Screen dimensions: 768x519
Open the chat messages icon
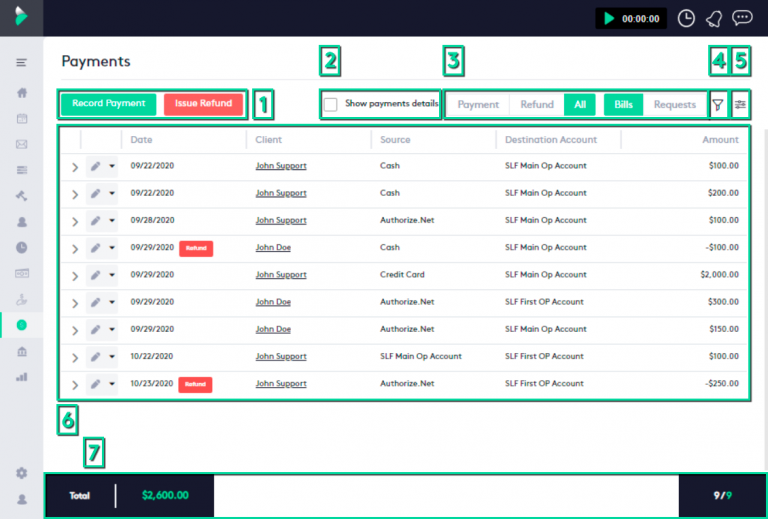[x=742, y=18]
